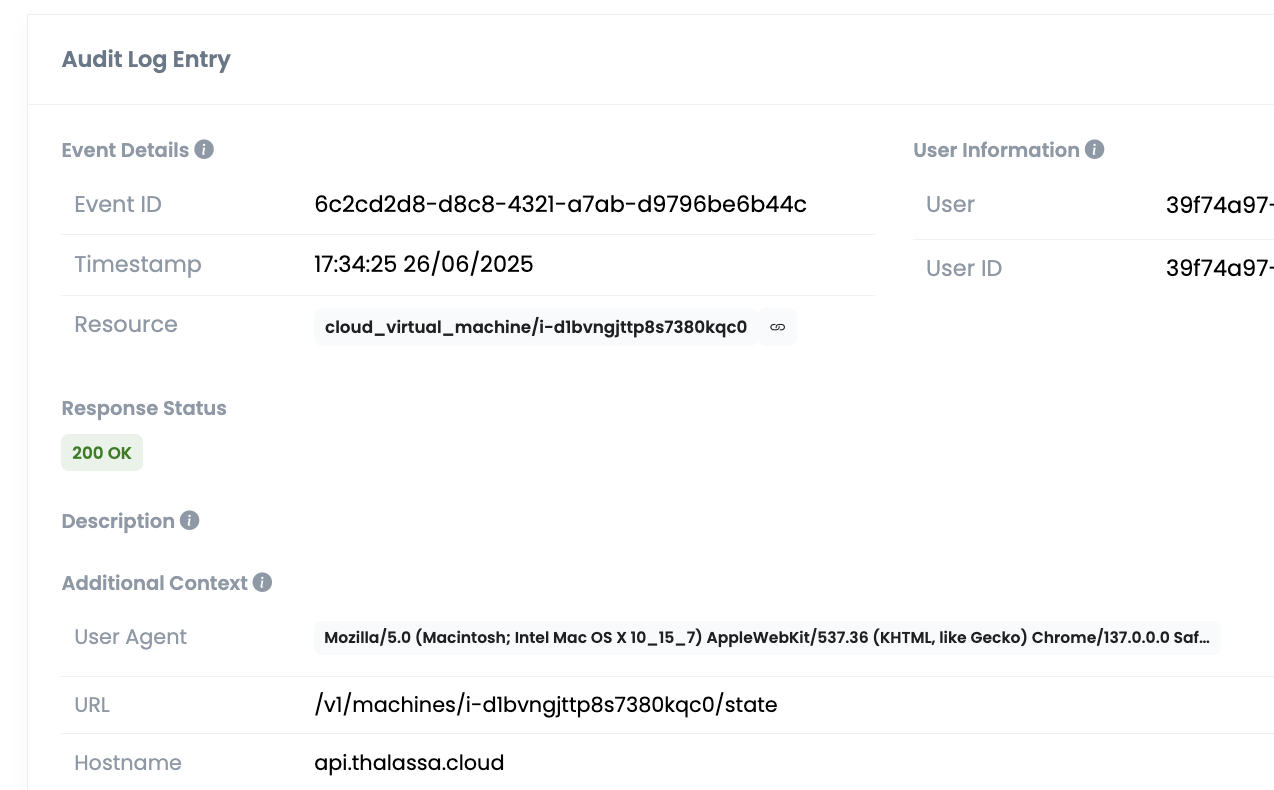This screenshot has height=790, width=1274.
Task: Select the User value starting with 39f74a97
Action: click(x=1218, y=204)
